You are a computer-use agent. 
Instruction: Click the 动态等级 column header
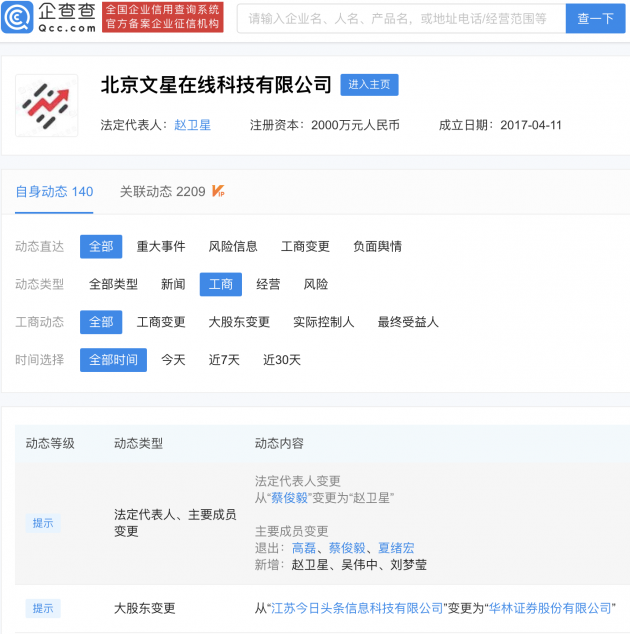coord(50,444)
